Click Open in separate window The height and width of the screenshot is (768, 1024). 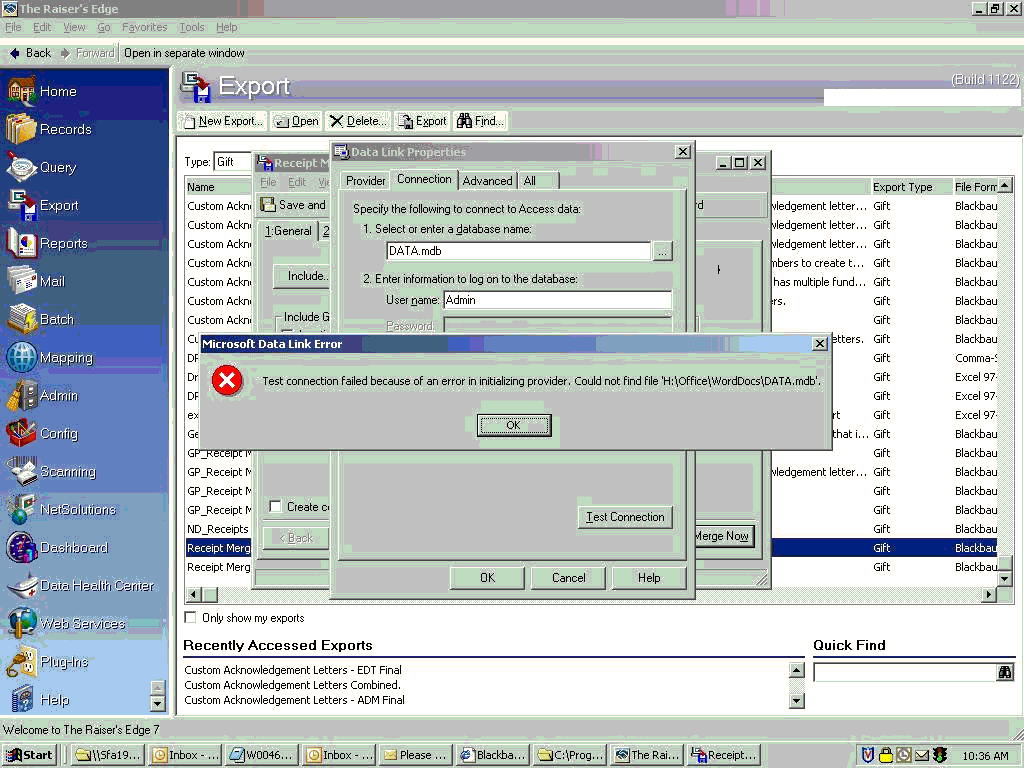(x=184, y=53)
